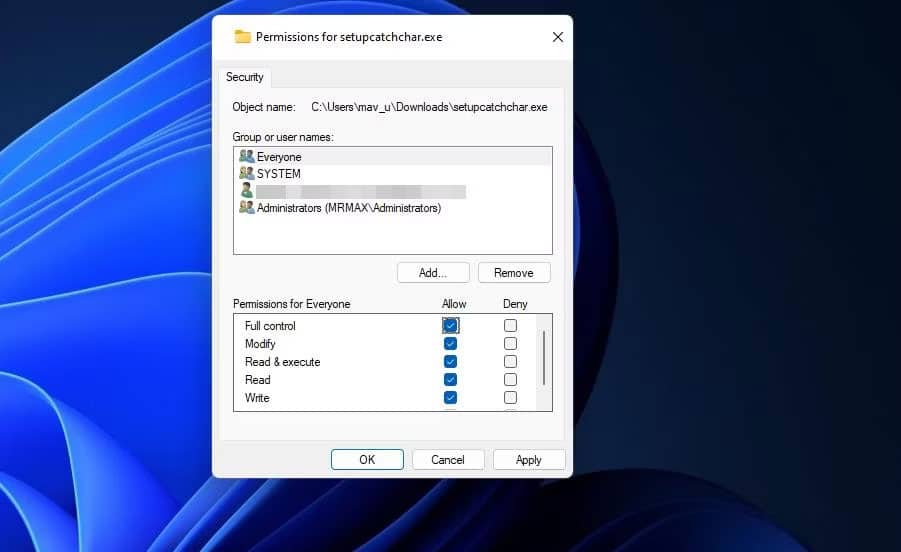Close the Permissions dialog
This screenshot has width=901, height=552.
557,37
